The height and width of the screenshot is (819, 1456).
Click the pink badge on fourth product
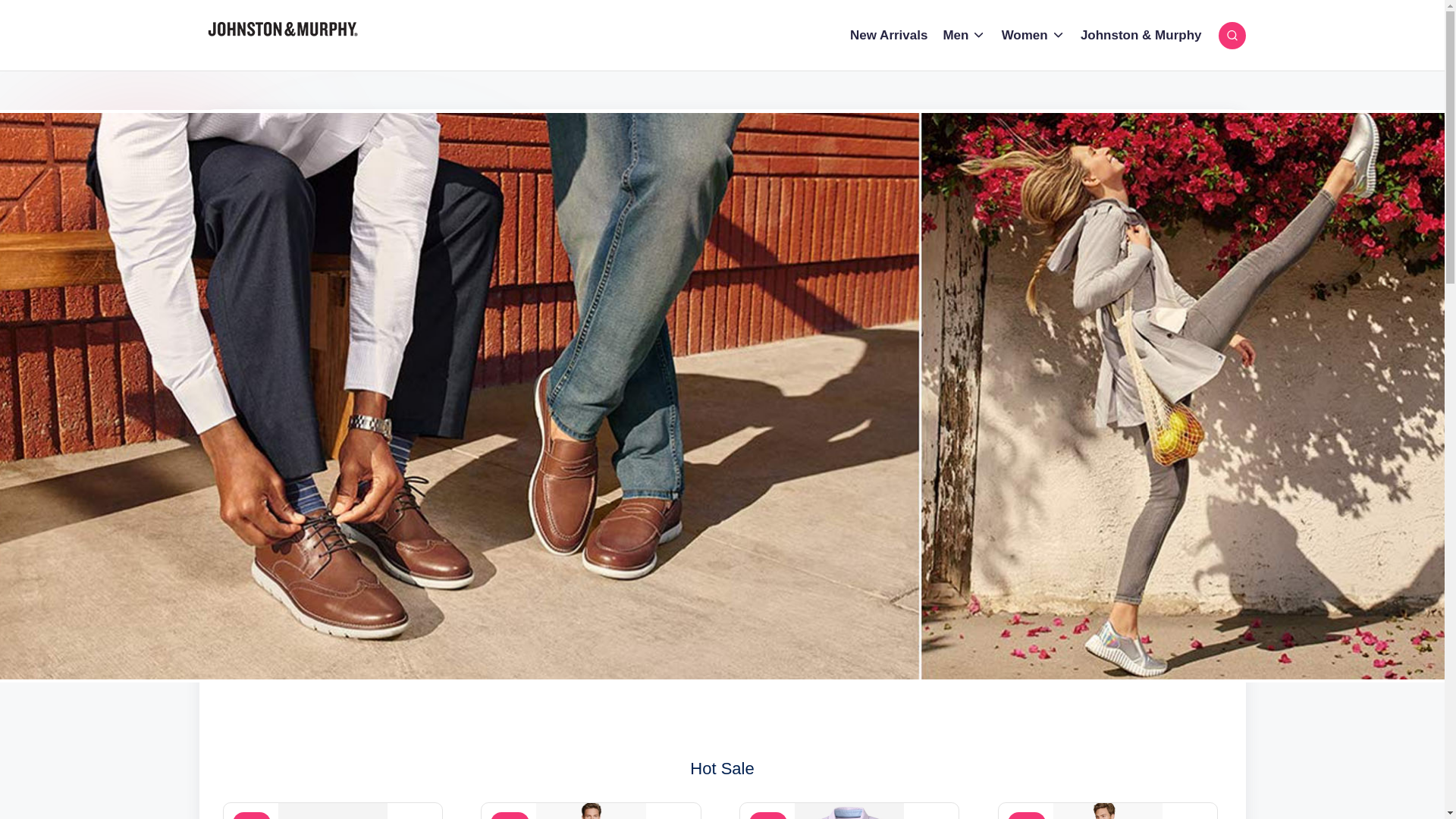1027,816
